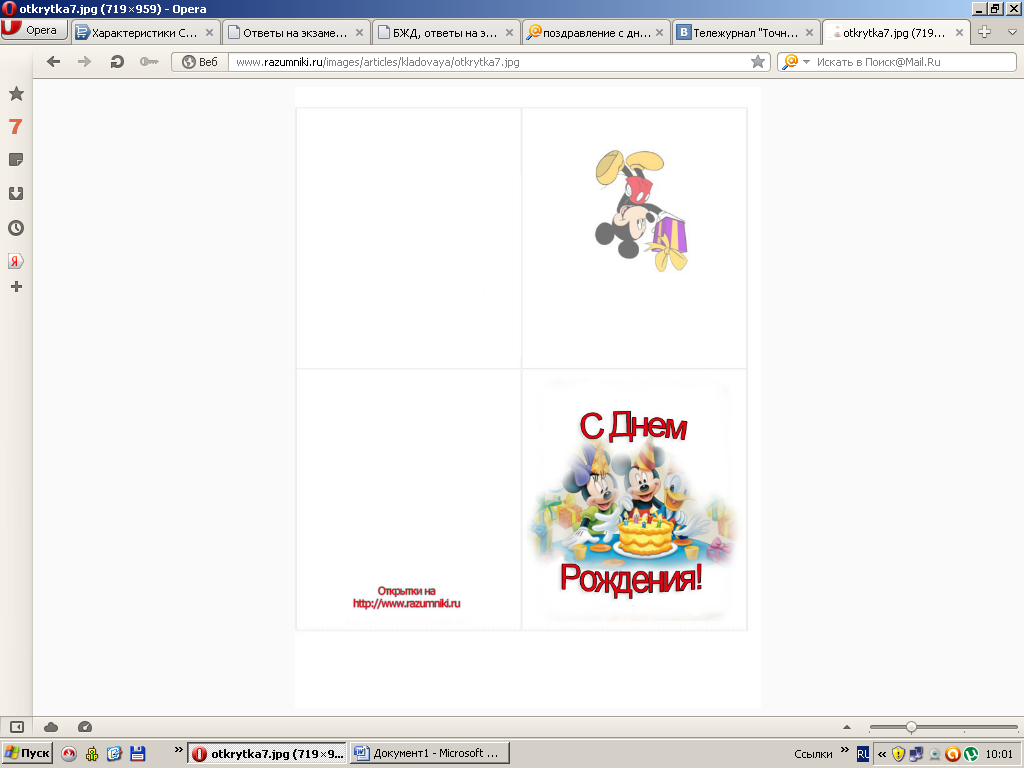
Task: Go back to the previous page
Action: click(54, 62)
